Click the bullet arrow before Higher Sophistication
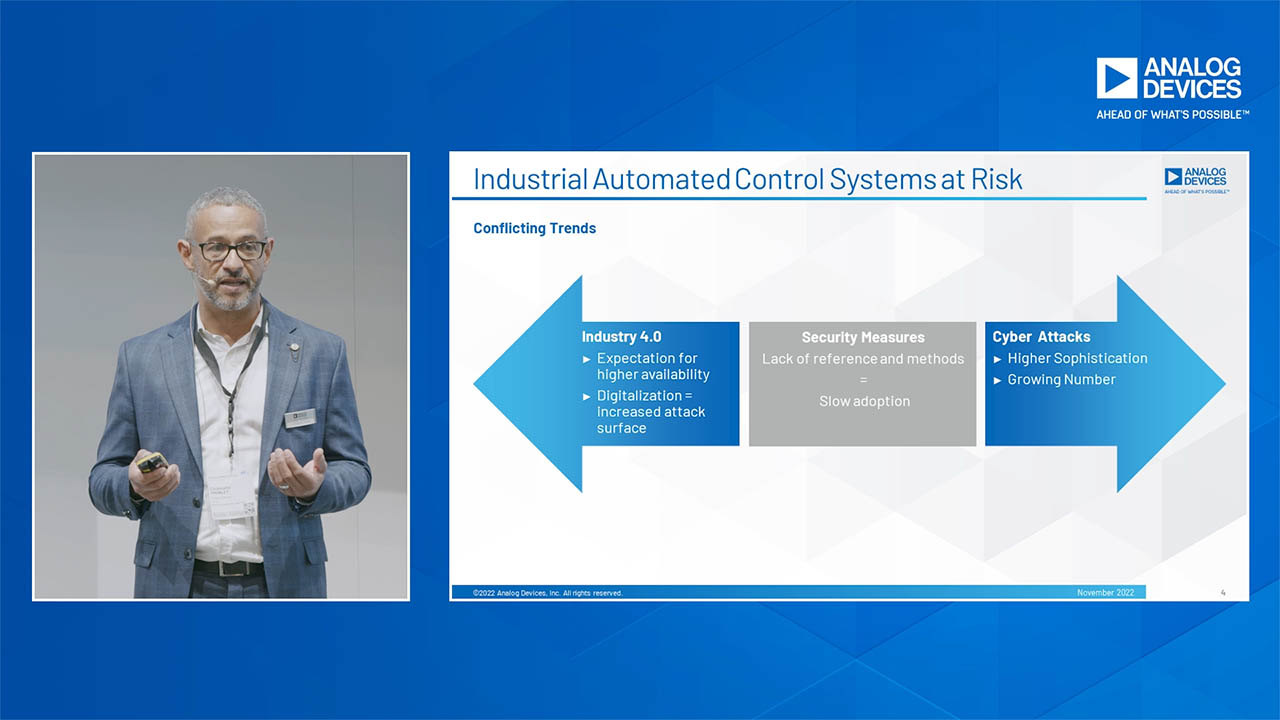1280x720 pixels. [997, 359]
